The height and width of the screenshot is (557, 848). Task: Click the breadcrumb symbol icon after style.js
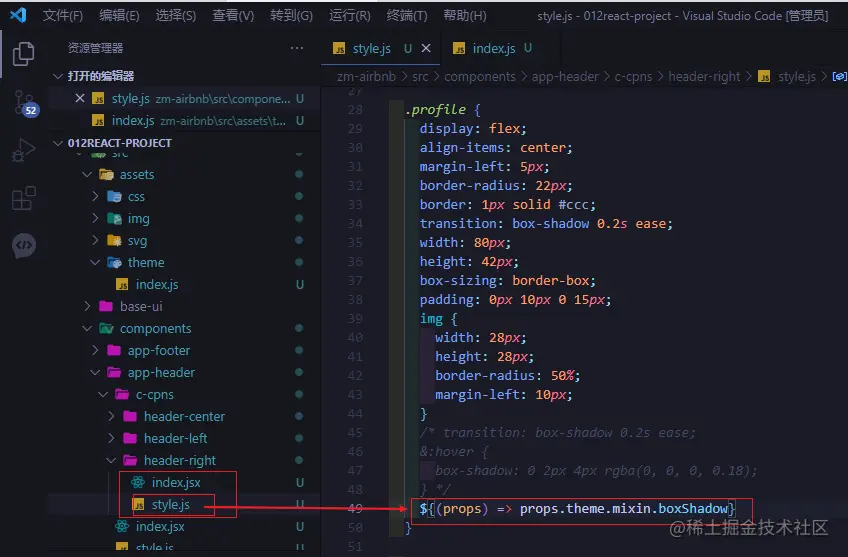839,77
